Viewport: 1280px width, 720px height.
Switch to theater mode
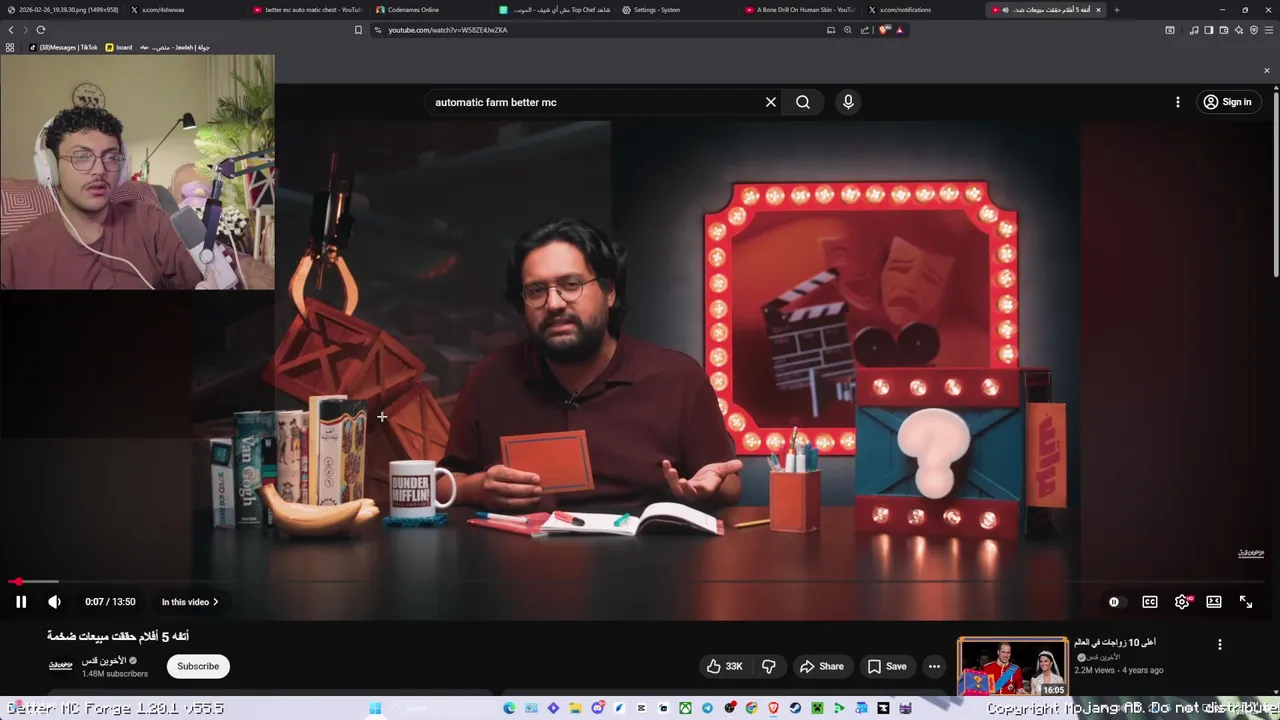point(1214,602)
